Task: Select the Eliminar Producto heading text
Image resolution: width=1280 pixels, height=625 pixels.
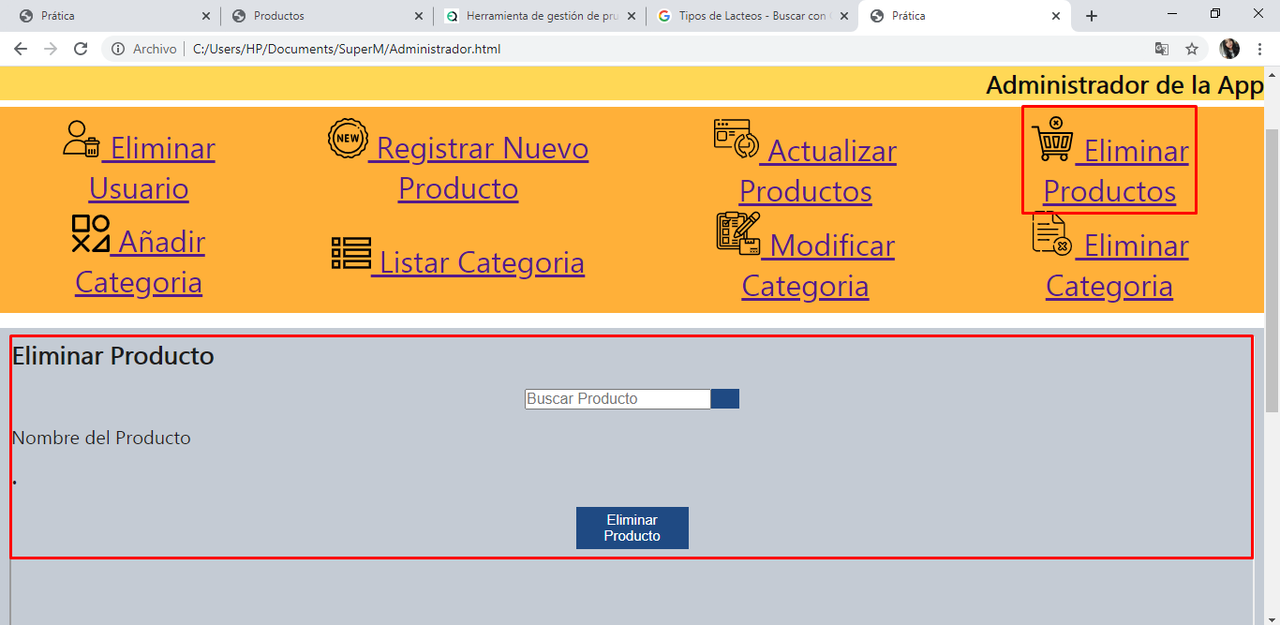Action: [113, 356]
